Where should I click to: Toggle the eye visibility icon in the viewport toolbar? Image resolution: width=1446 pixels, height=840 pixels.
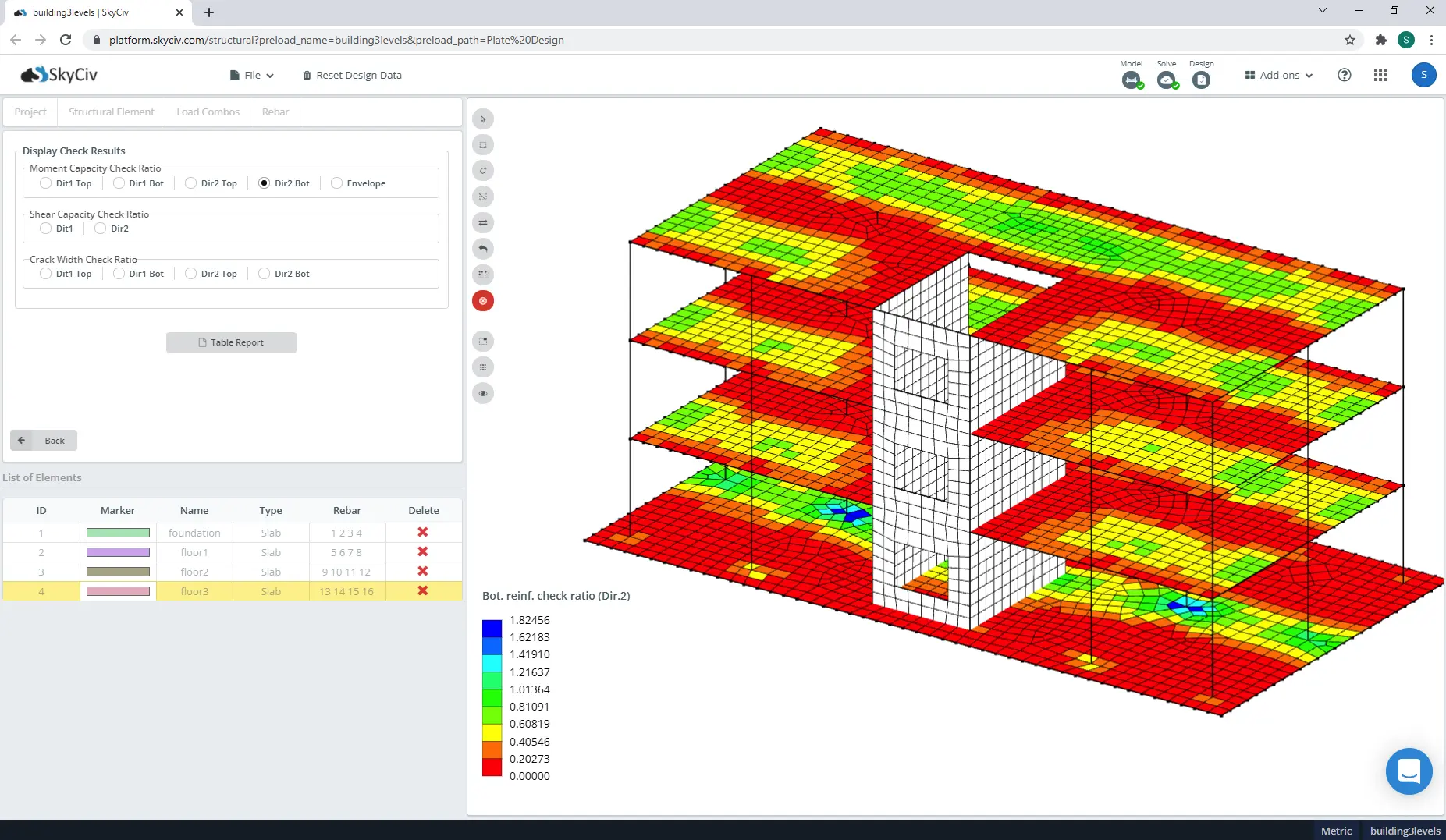[483, 393]
